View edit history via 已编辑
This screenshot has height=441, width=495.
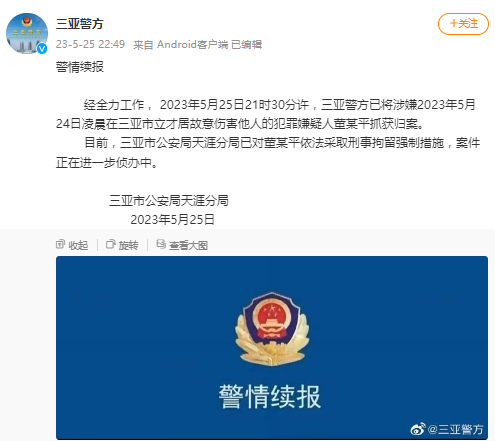(x=247, y=44)
